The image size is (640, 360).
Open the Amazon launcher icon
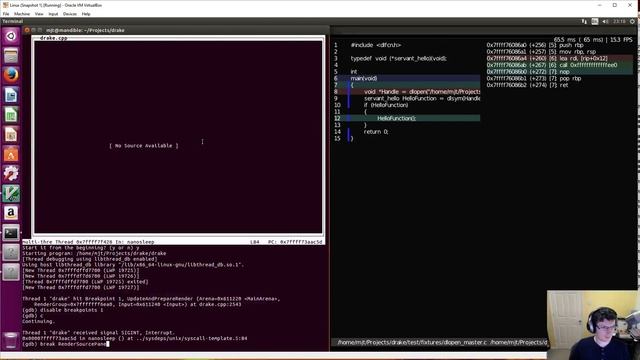click(11, 213)
